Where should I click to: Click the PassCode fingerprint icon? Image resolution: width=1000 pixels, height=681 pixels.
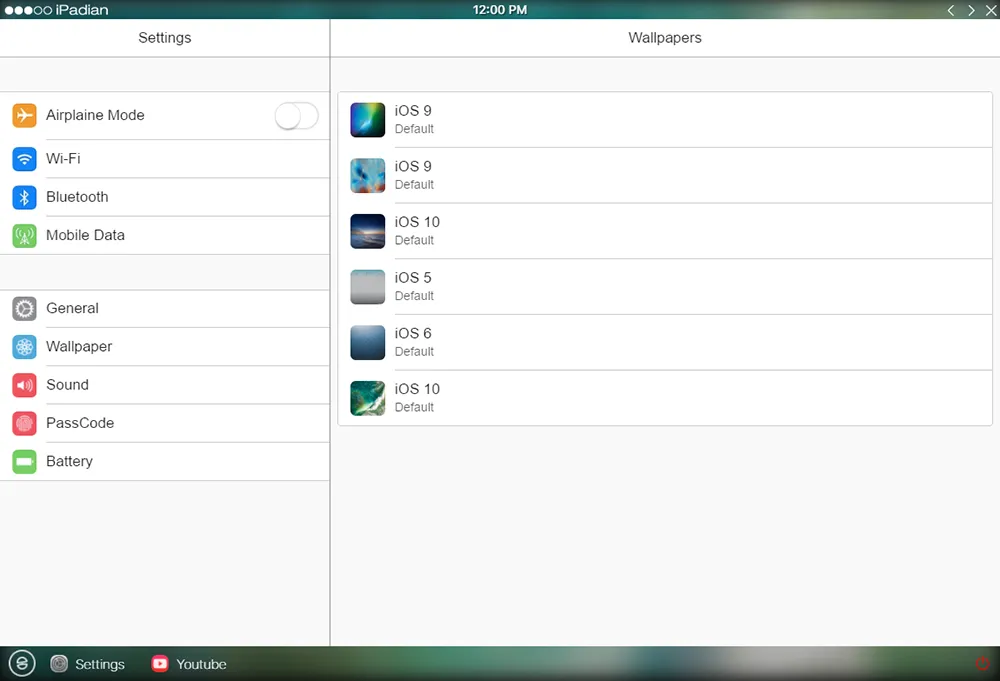(x=24, y=423)
